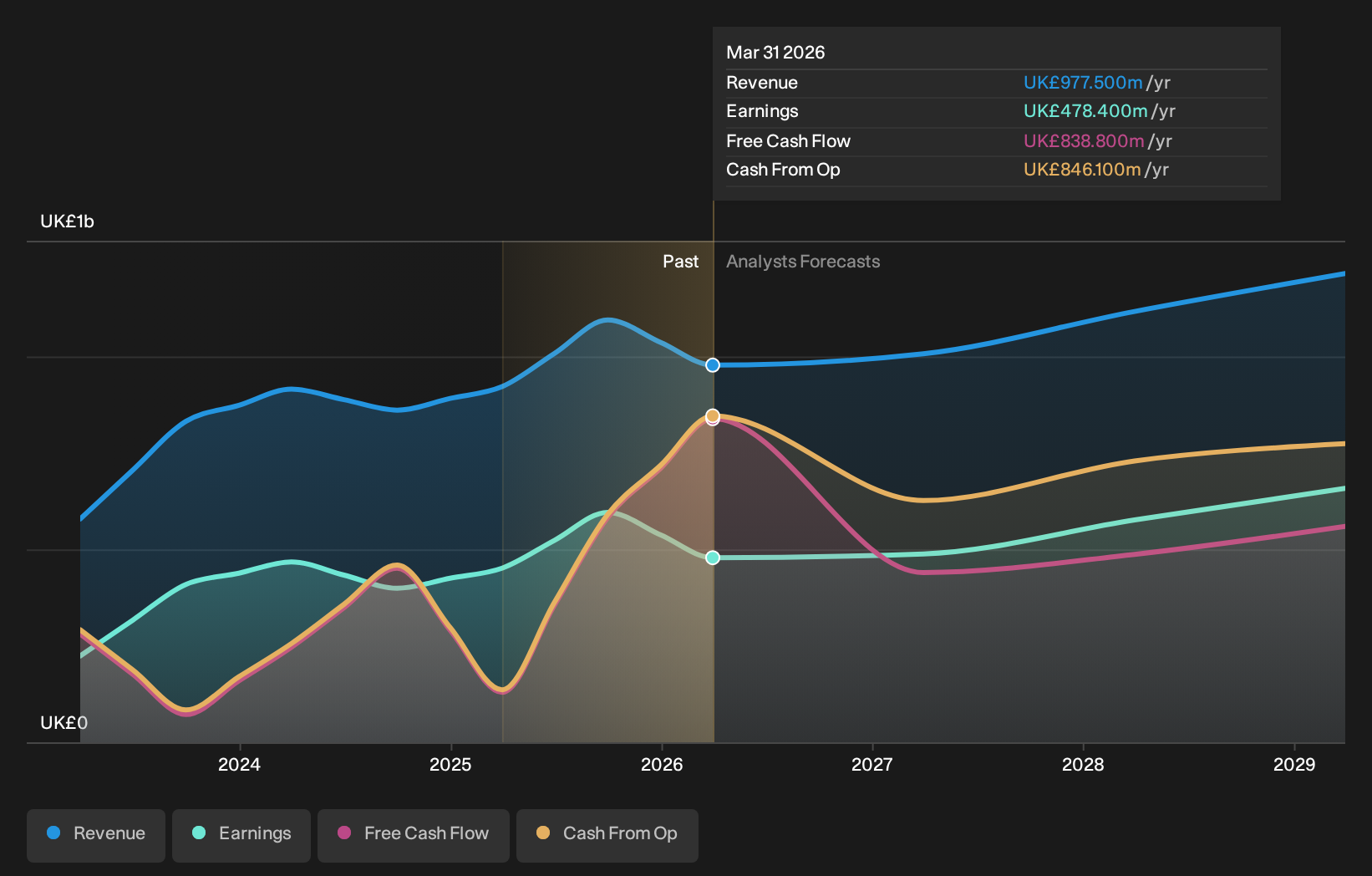The height and width of the screenshot is (876, 1372).
Task: Click the 2029 x-axis label
Action: (1294, 764)
